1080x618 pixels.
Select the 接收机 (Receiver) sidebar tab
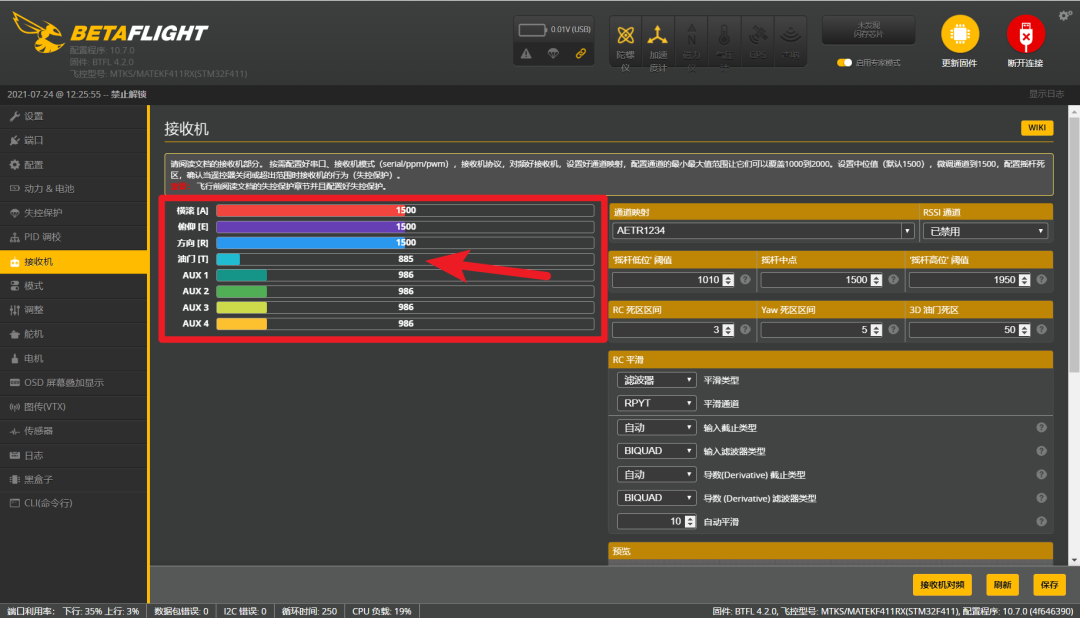(x=73, y=262)
